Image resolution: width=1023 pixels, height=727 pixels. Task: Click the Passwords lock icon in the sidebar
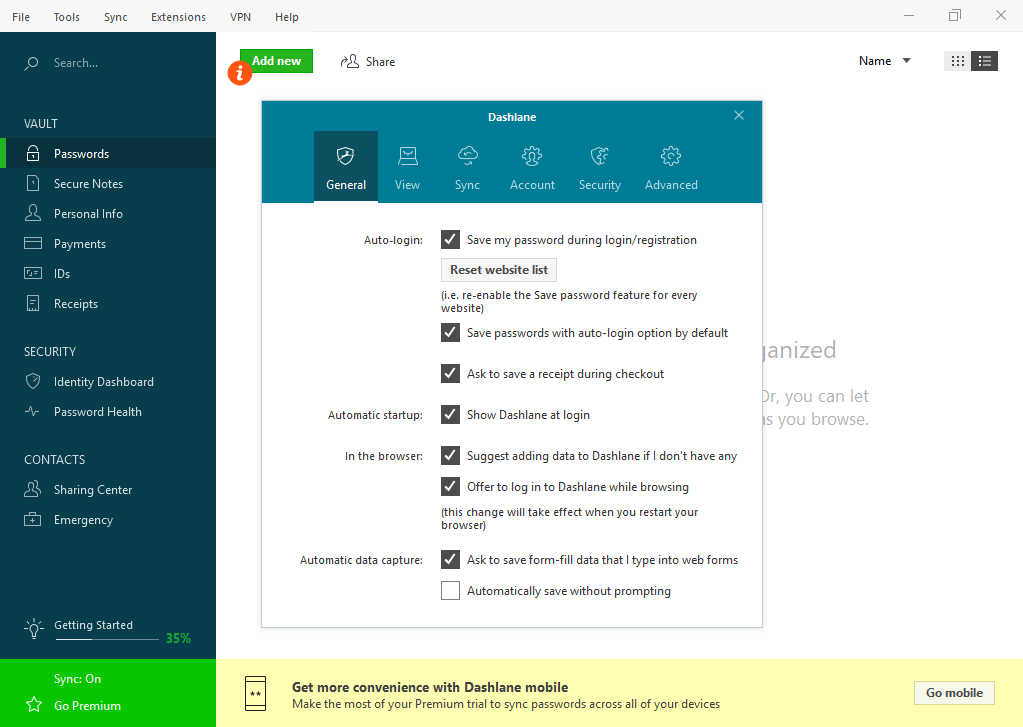coord(33,153)
